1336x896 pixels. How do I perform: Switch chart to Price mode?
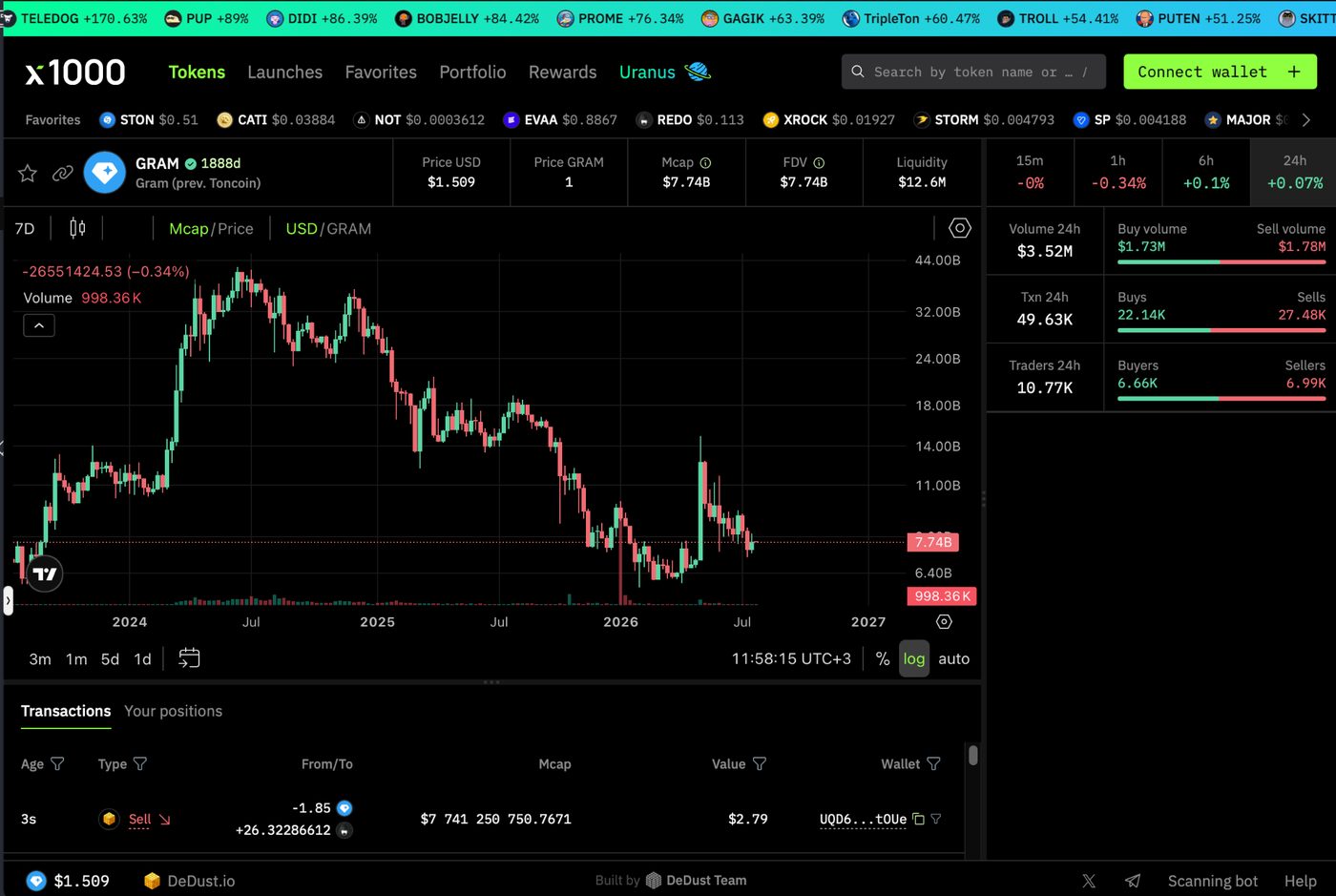pos(236,229)
